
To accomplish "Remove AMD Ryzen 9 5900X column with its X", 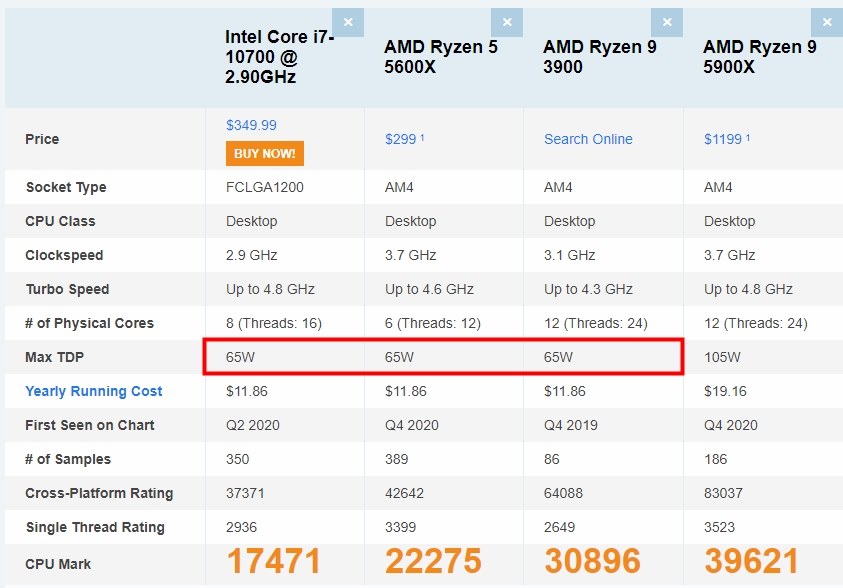I will point(827,23).
